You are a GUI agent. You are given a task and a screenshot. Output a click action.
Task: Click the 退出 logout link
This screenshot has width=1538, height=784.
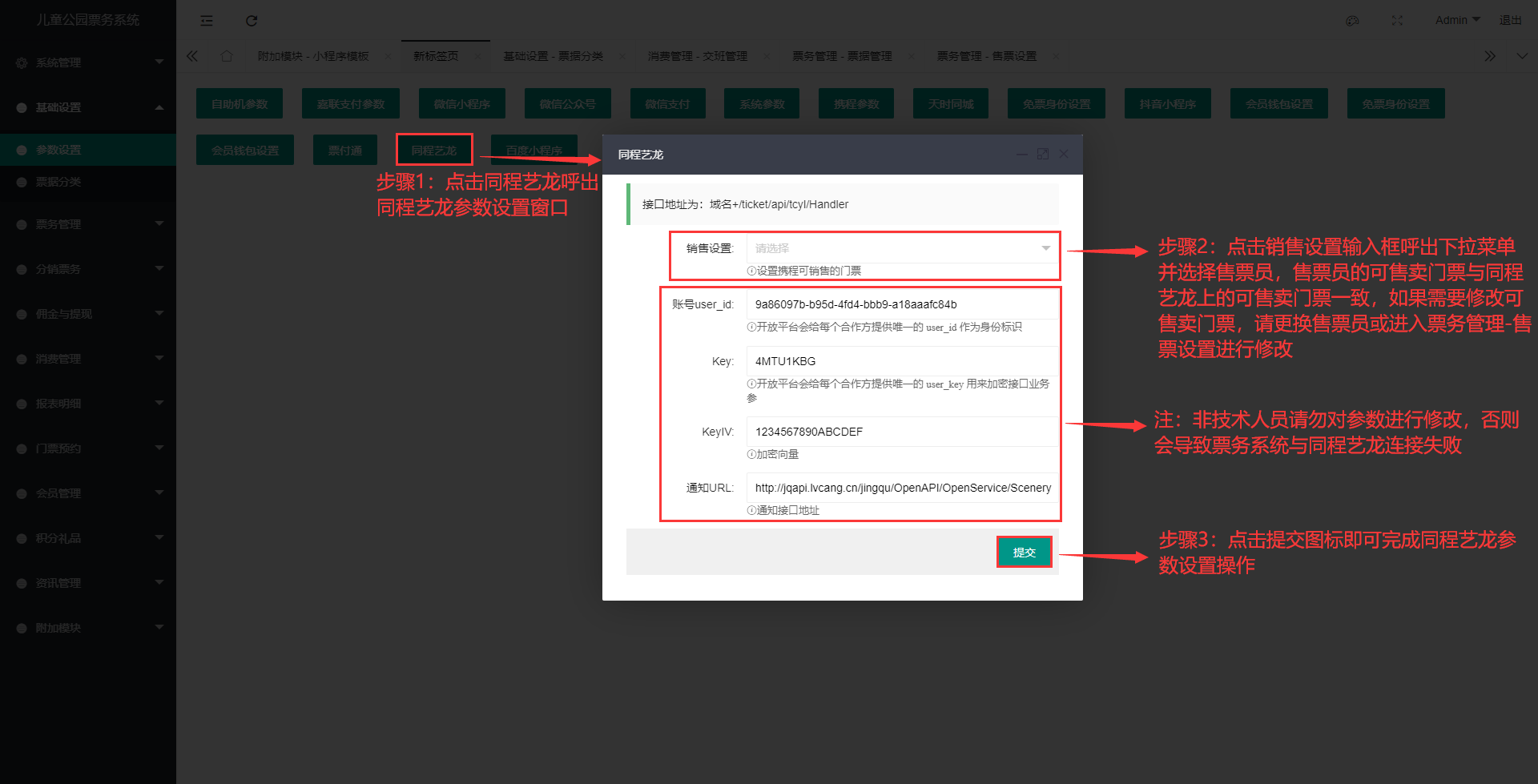click(x=1511, y=20)
